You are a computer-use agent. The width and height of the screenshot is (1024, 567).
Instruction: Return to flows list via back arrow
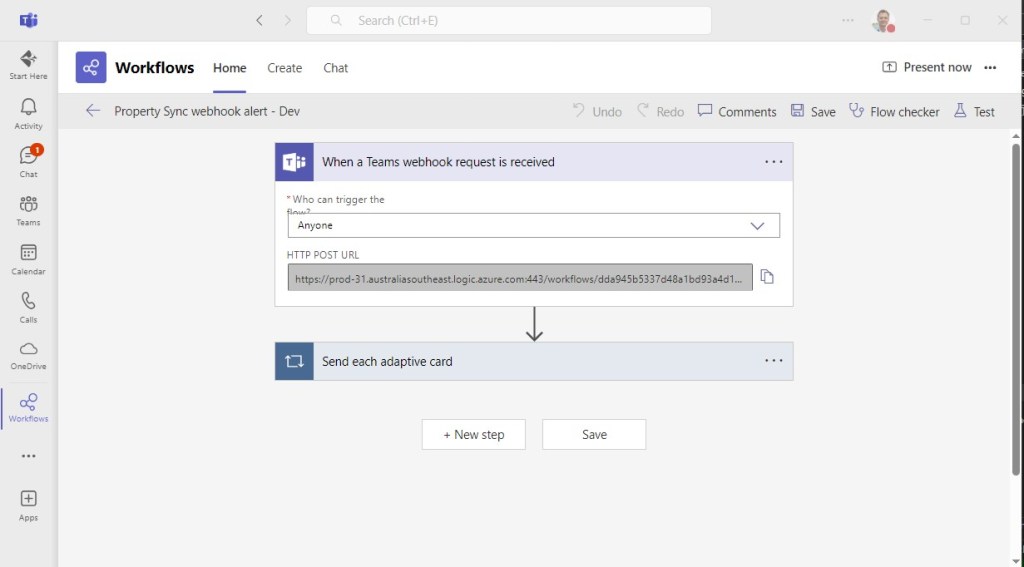point(93,111)
